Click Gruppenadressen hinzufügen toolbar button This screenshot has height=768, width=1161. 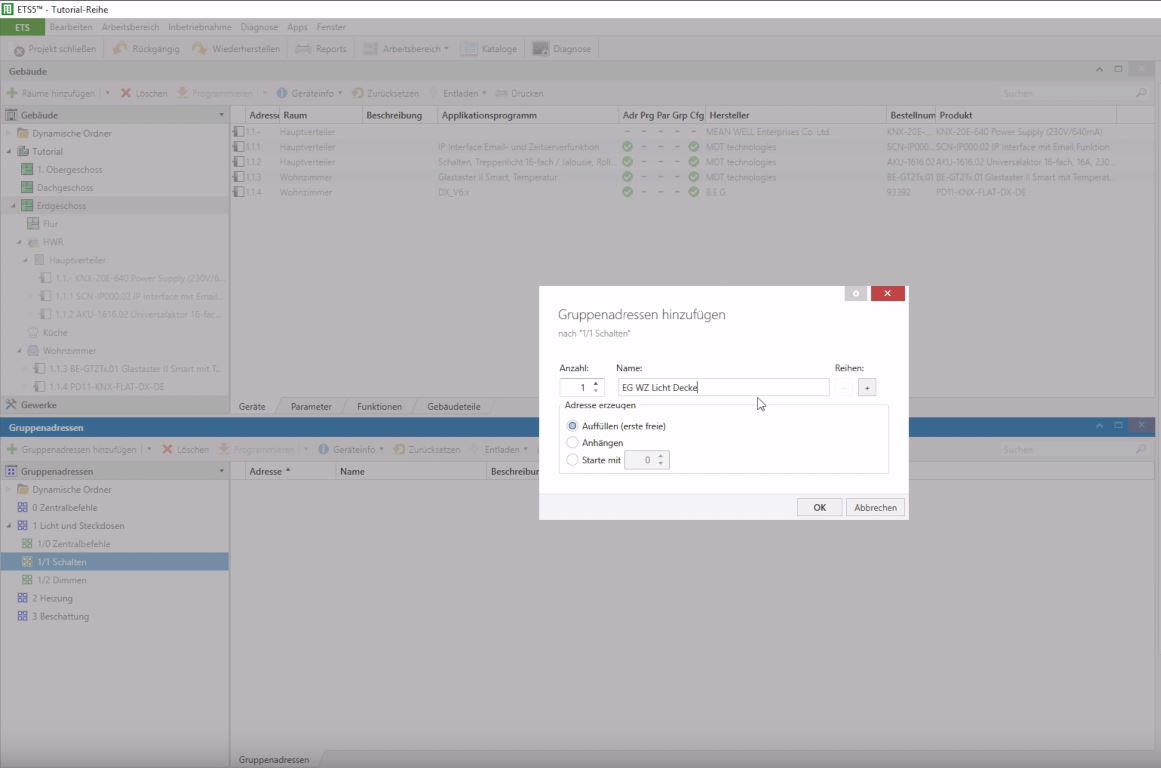[x=72, y=450]
